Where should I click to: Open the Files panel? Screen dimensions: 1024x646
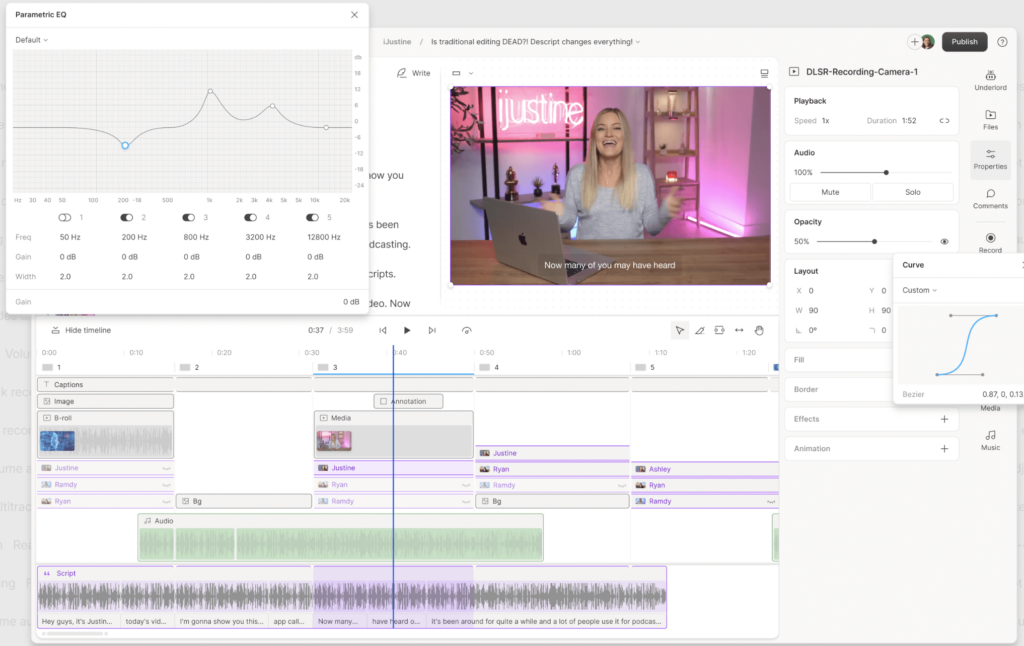coord(990,120)
